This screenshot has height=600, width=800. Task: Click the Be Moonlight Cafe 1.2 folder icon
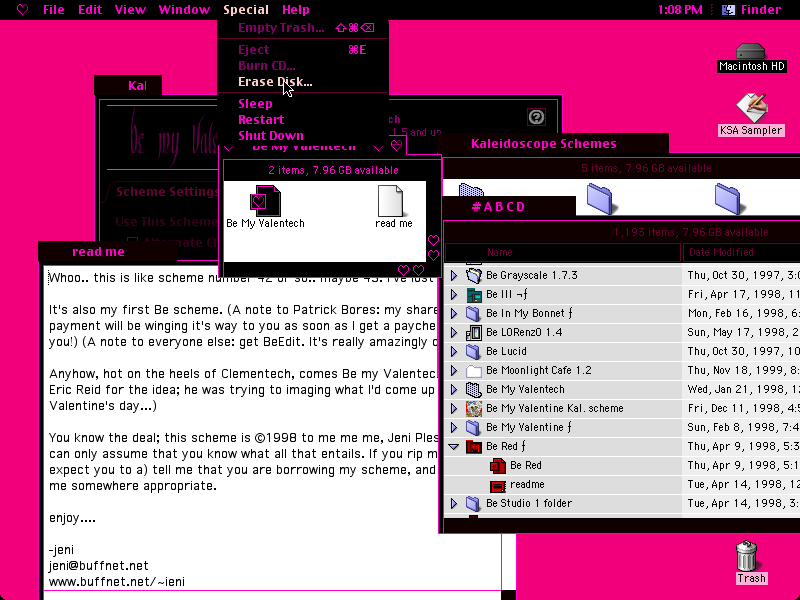474,370
